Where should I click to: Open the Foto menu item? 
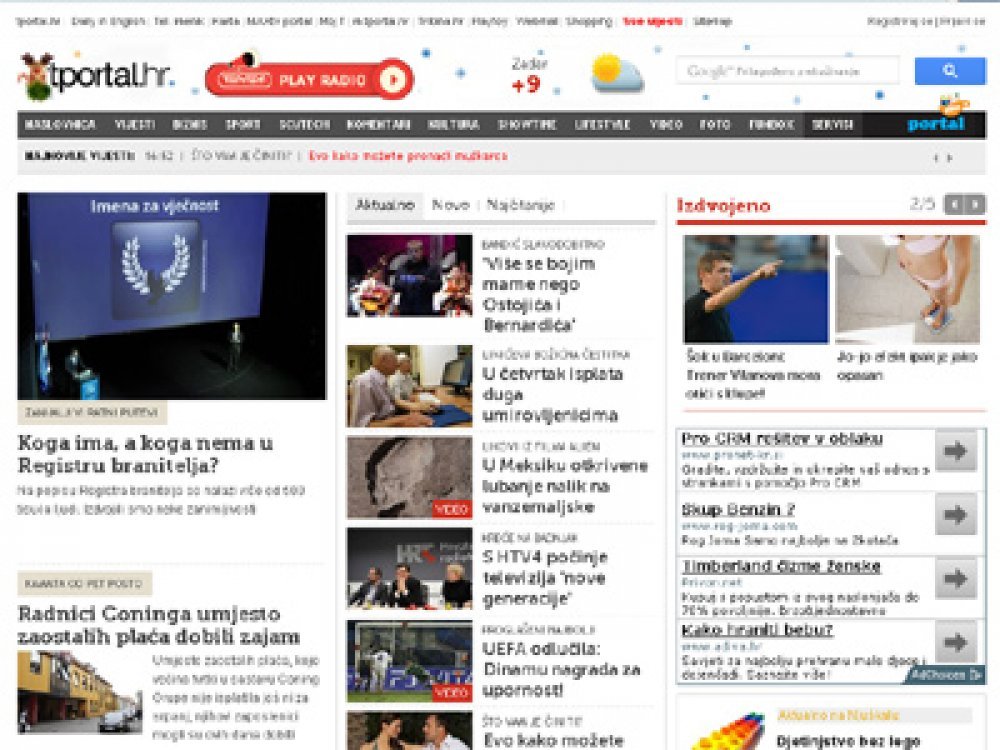coord(714,125)
